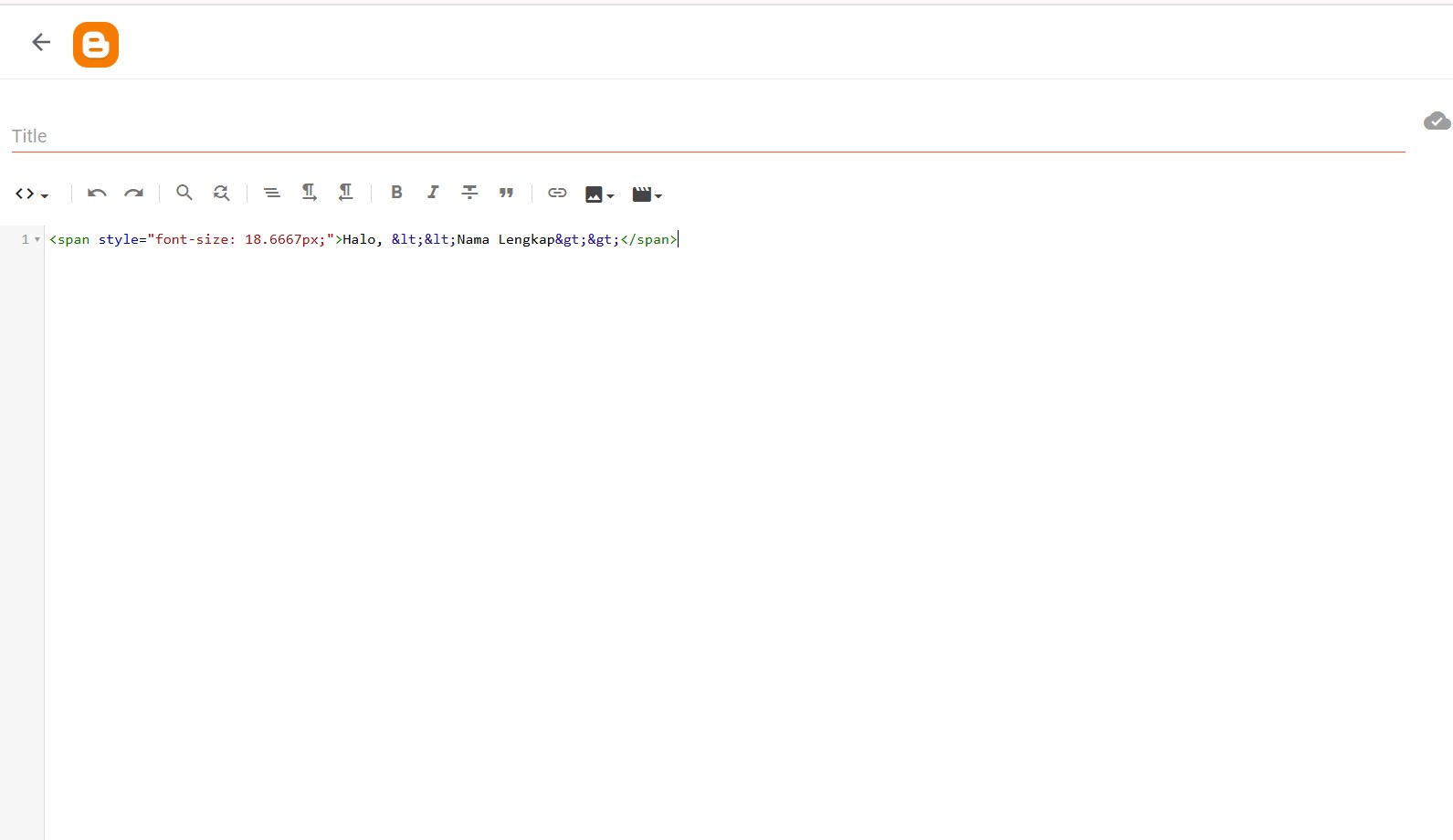This screenshot has width=1453, height=840.
Task: Click the cloud saved status icon
Action: point(1437,121)
